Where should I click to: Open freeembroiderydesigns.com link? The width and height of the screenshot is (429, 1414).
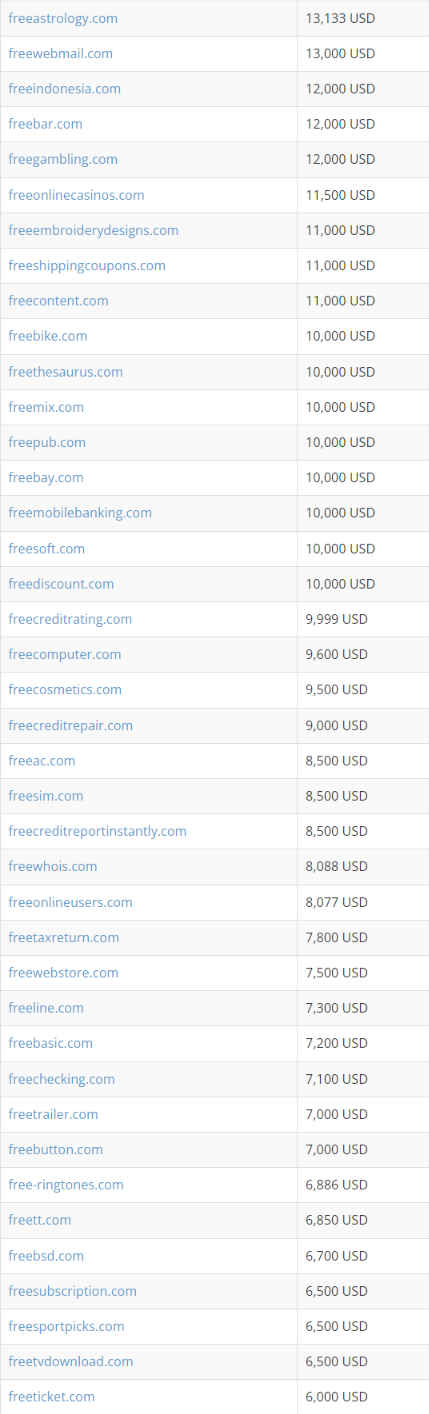click(93, 230)
